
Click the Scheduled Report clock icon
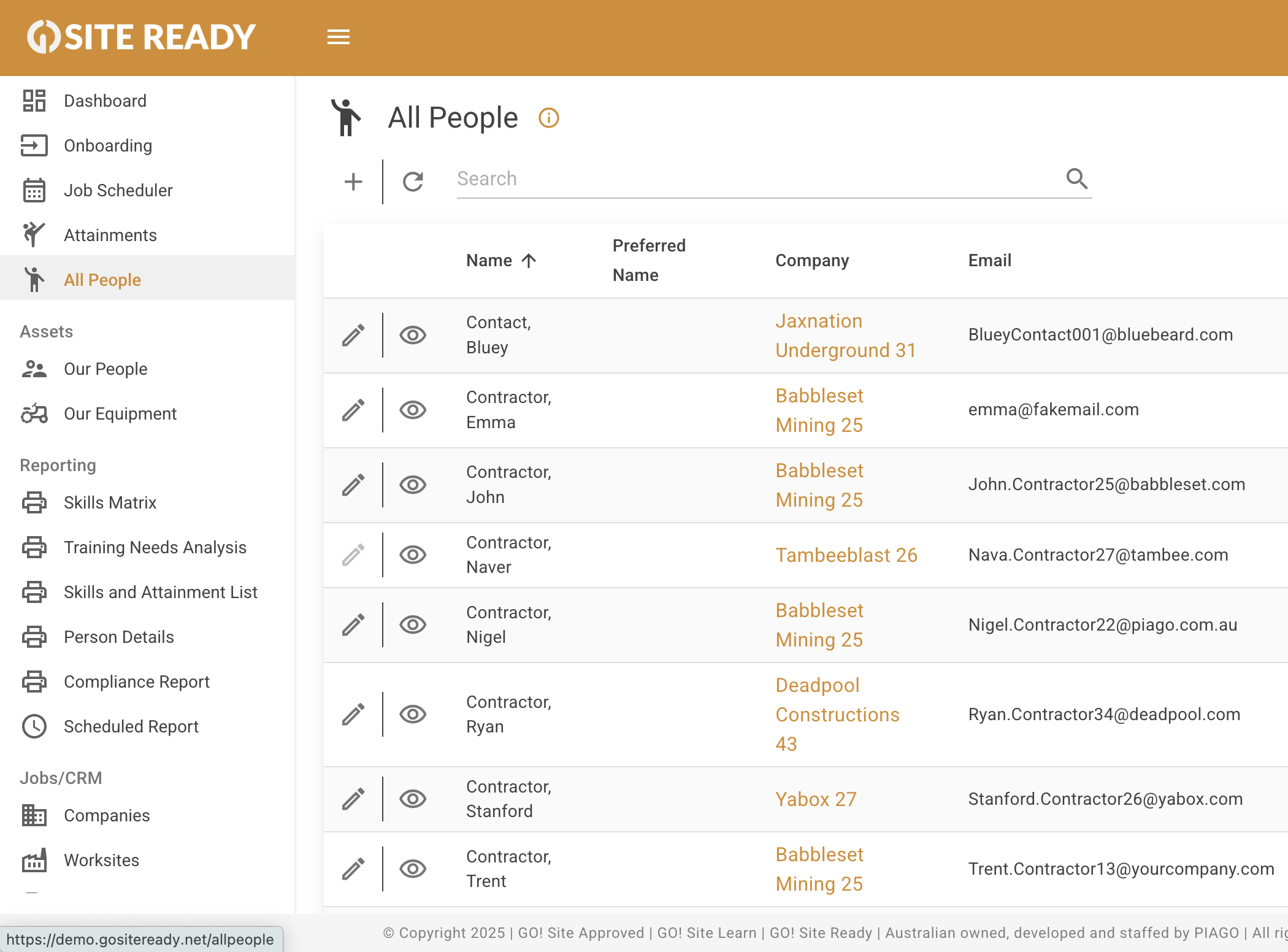click(x=34, y=726)
